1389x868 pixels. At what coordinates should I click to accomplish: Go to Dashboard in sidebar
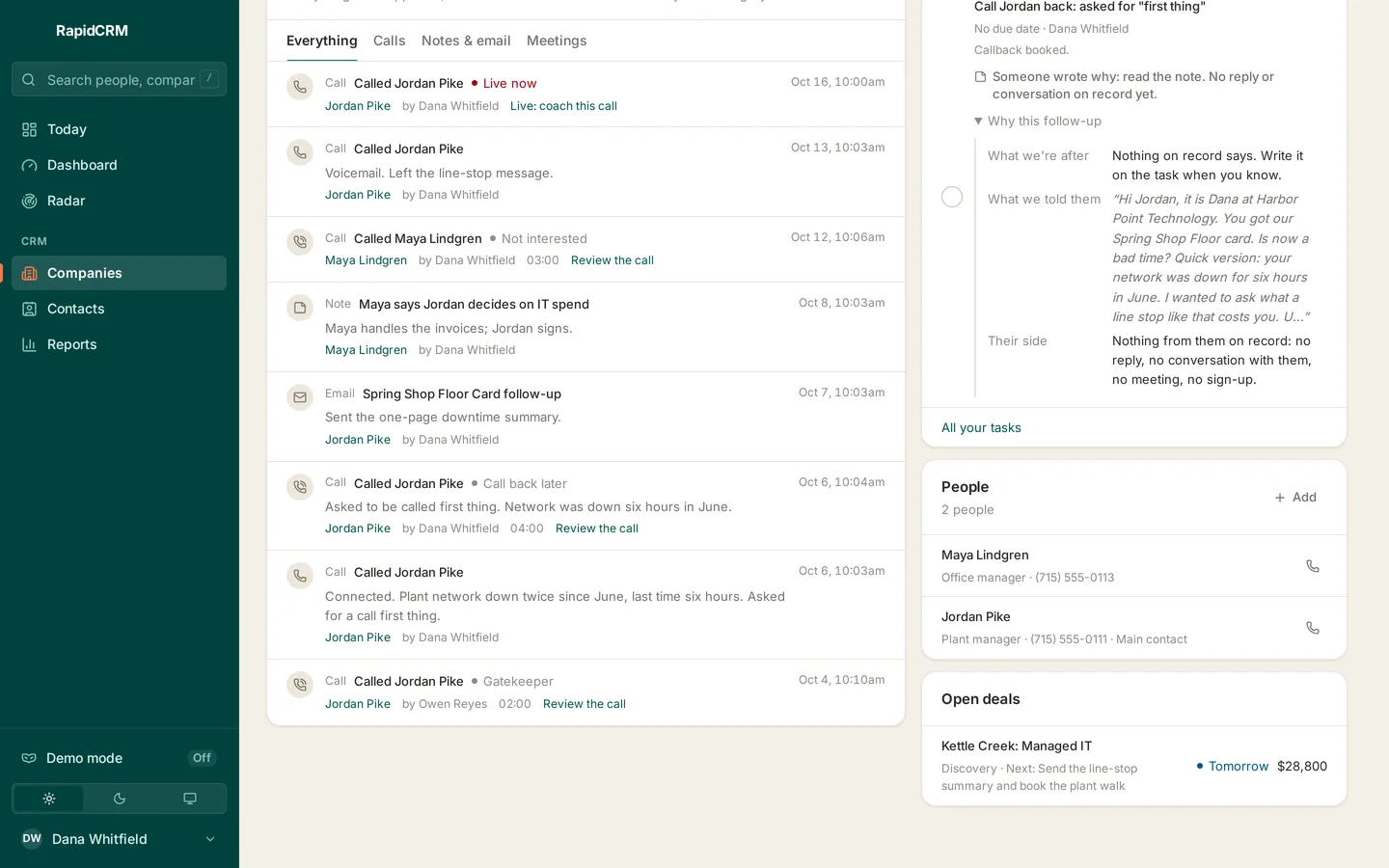coord(119,165)
